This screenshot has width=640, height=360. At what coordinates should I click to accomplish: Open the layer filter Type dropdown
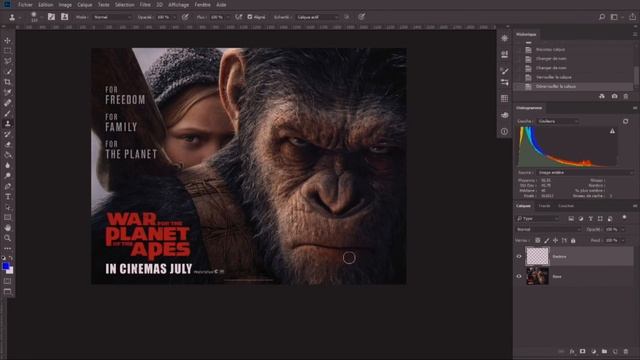click(x=538, y=219)
